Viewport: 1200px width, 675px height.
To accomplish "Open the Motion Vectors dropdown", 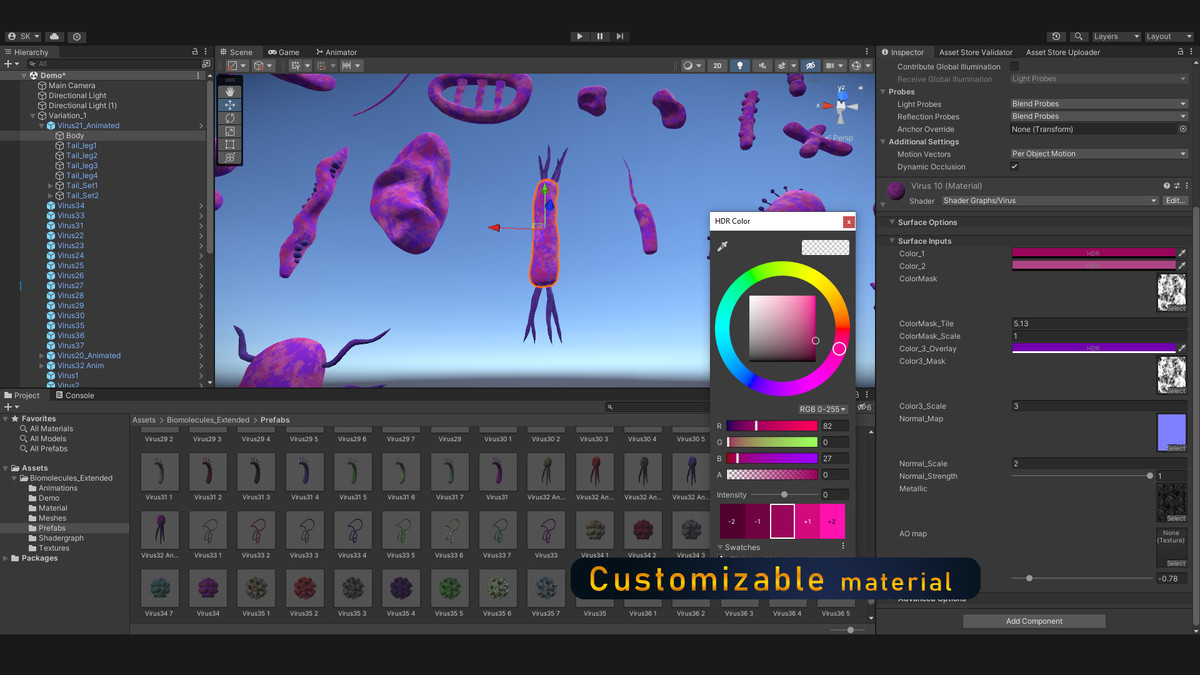I will point(1099,154).
